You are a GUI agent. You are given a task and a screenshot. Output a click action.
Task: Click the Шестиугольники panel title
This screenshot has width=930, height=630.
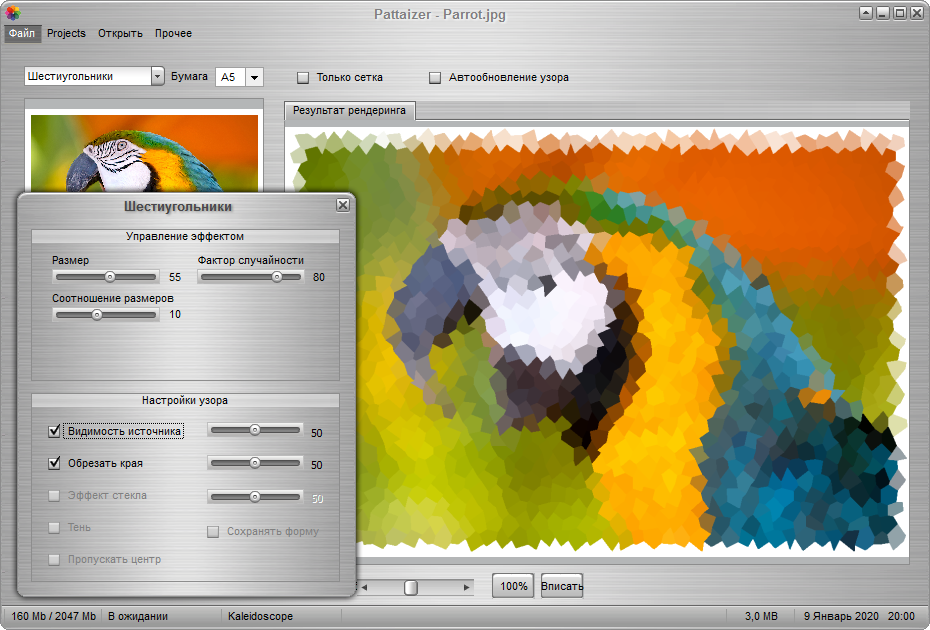[x=178, y=206]
